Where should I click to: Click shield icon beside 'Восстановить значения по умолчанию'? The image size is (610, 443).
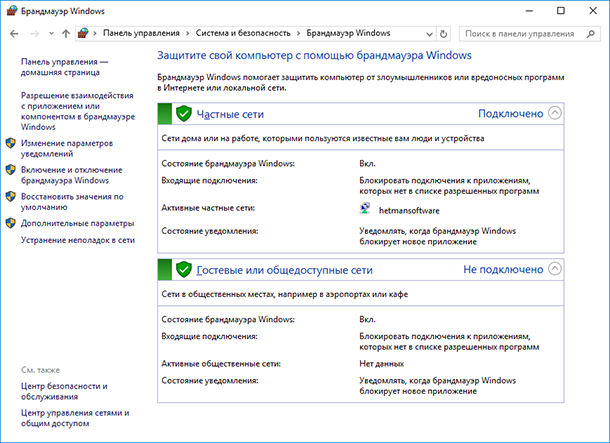coord(11,196)
